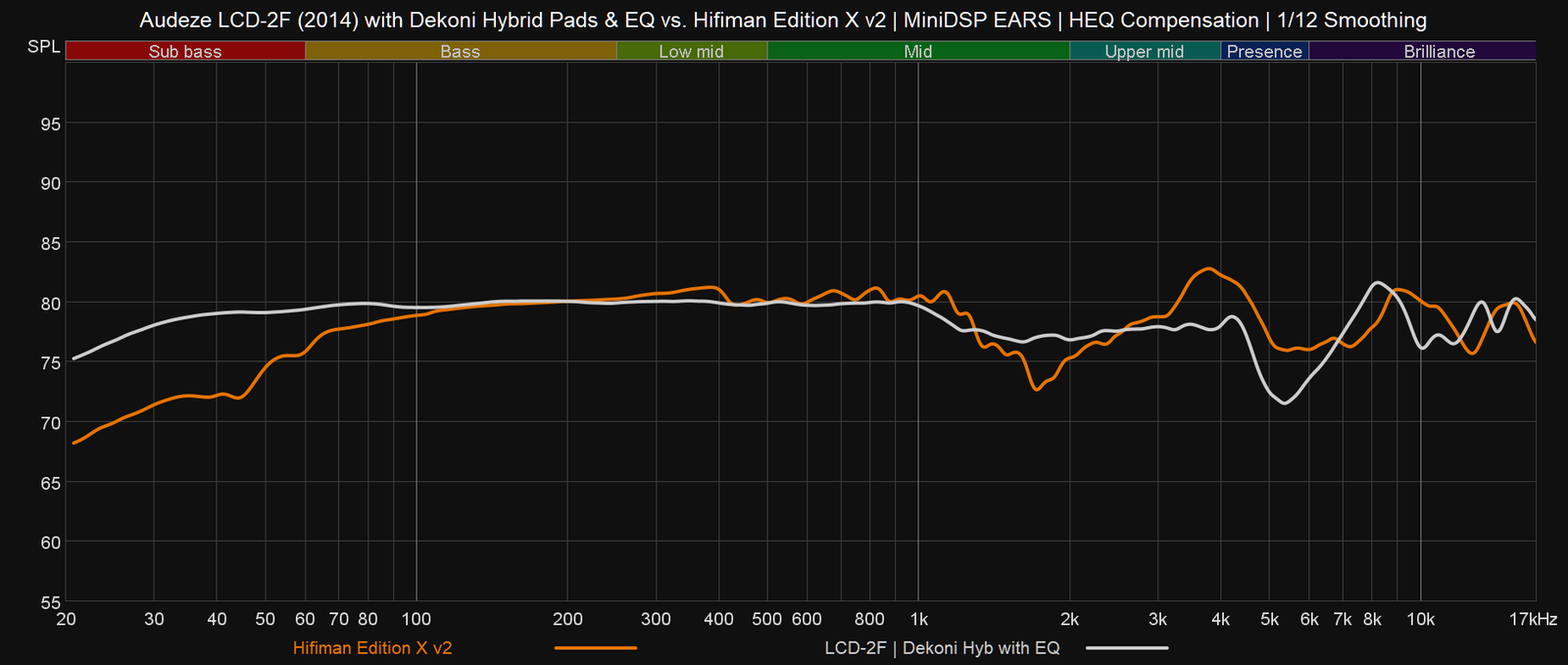Click the 1k frequency axis label
This screenshot has width=1568, height=665.
pos(918,619)
